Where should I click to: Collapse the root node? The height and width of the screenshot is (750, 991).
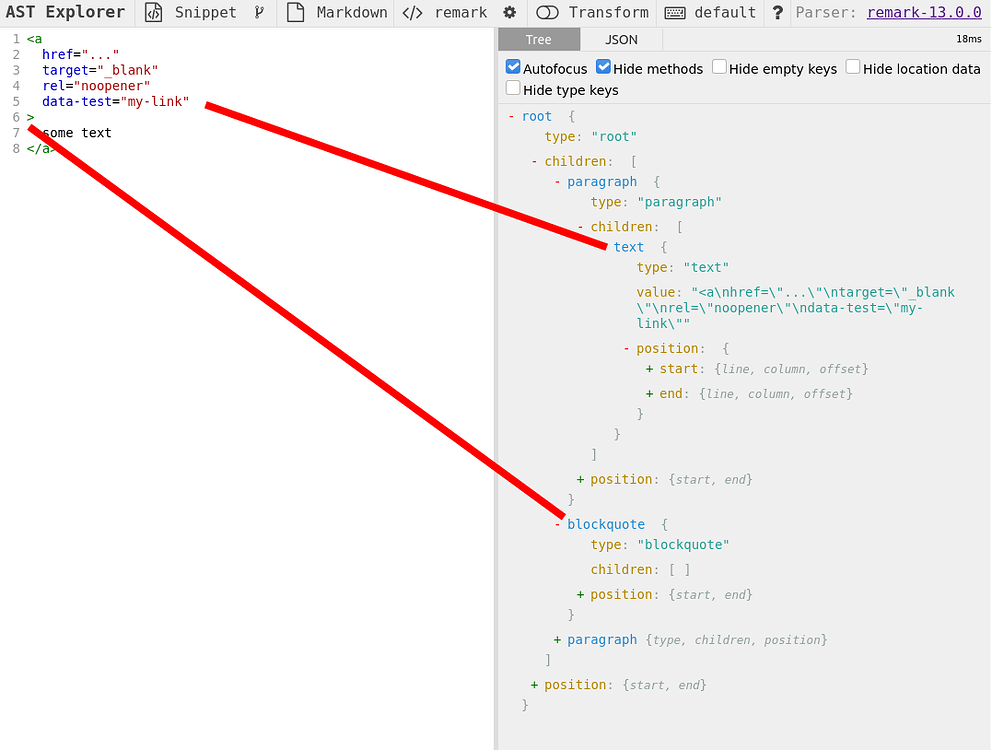point(512,117)
